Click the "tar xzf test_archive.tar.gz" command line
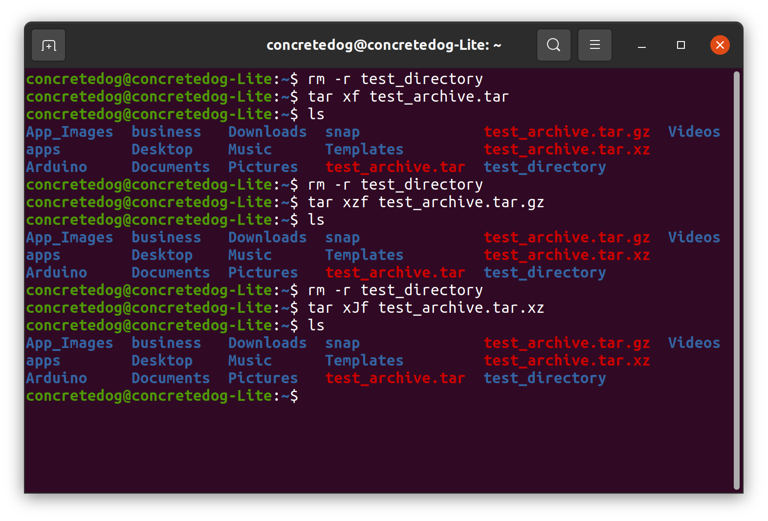768x521 pixels. [x=425, y=202]
